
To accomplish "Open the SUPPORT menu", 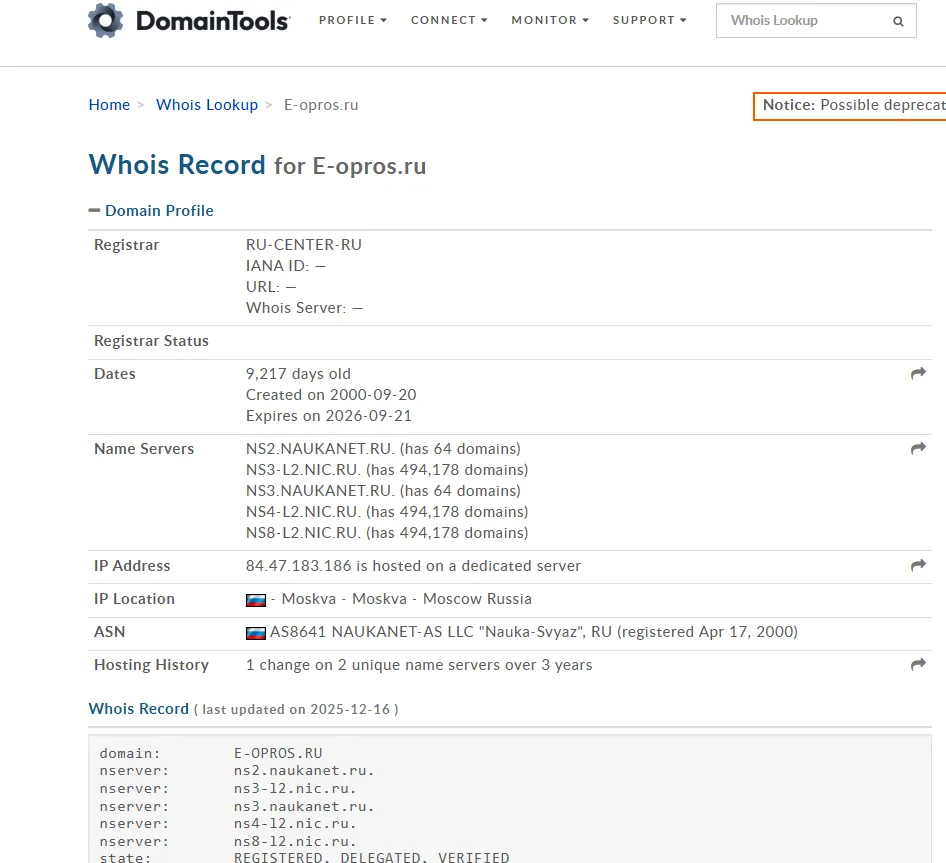I will click(649, 21).
